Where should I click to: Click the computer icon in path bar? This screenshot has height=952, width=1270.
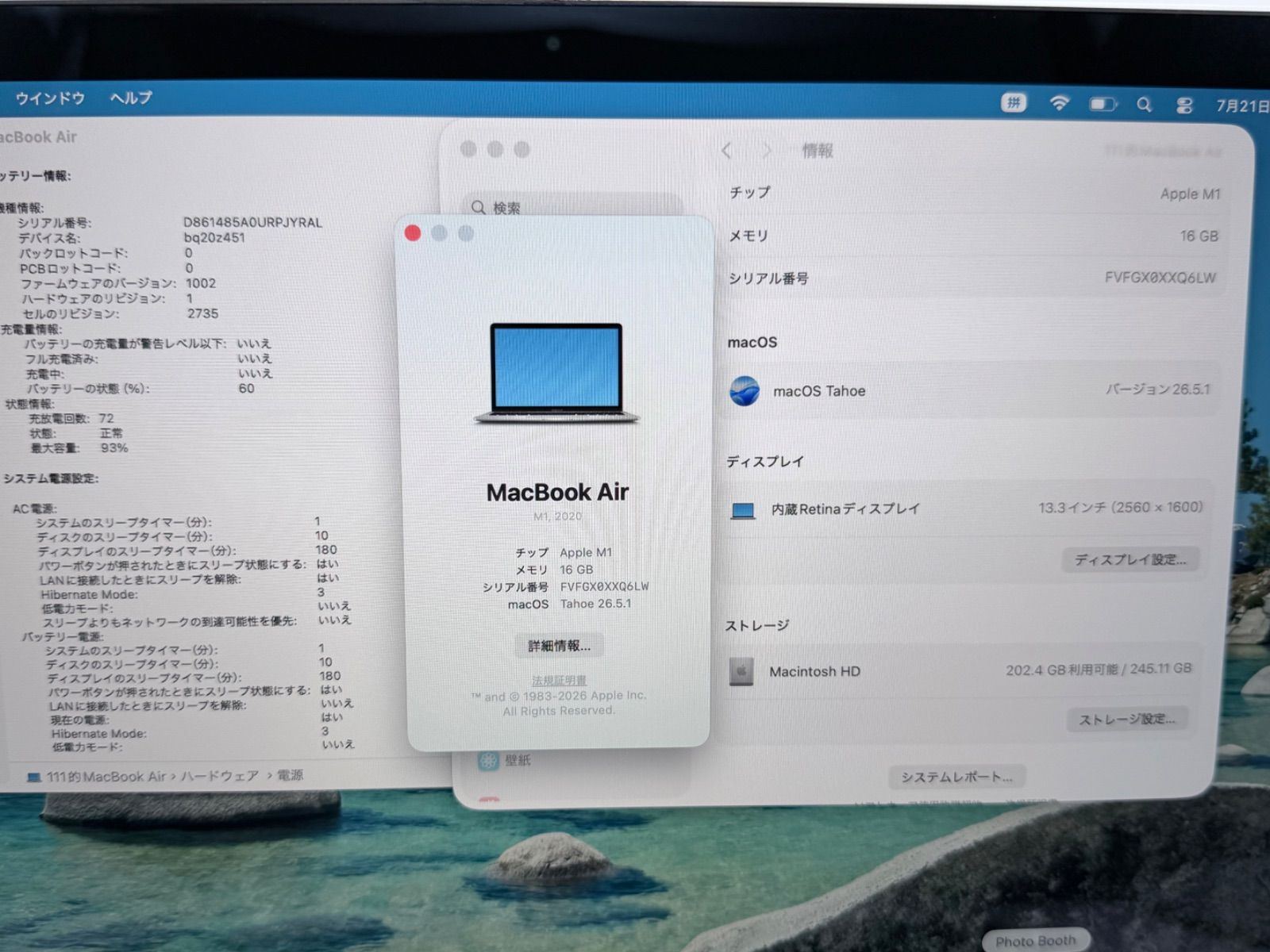tap(34, 777)
